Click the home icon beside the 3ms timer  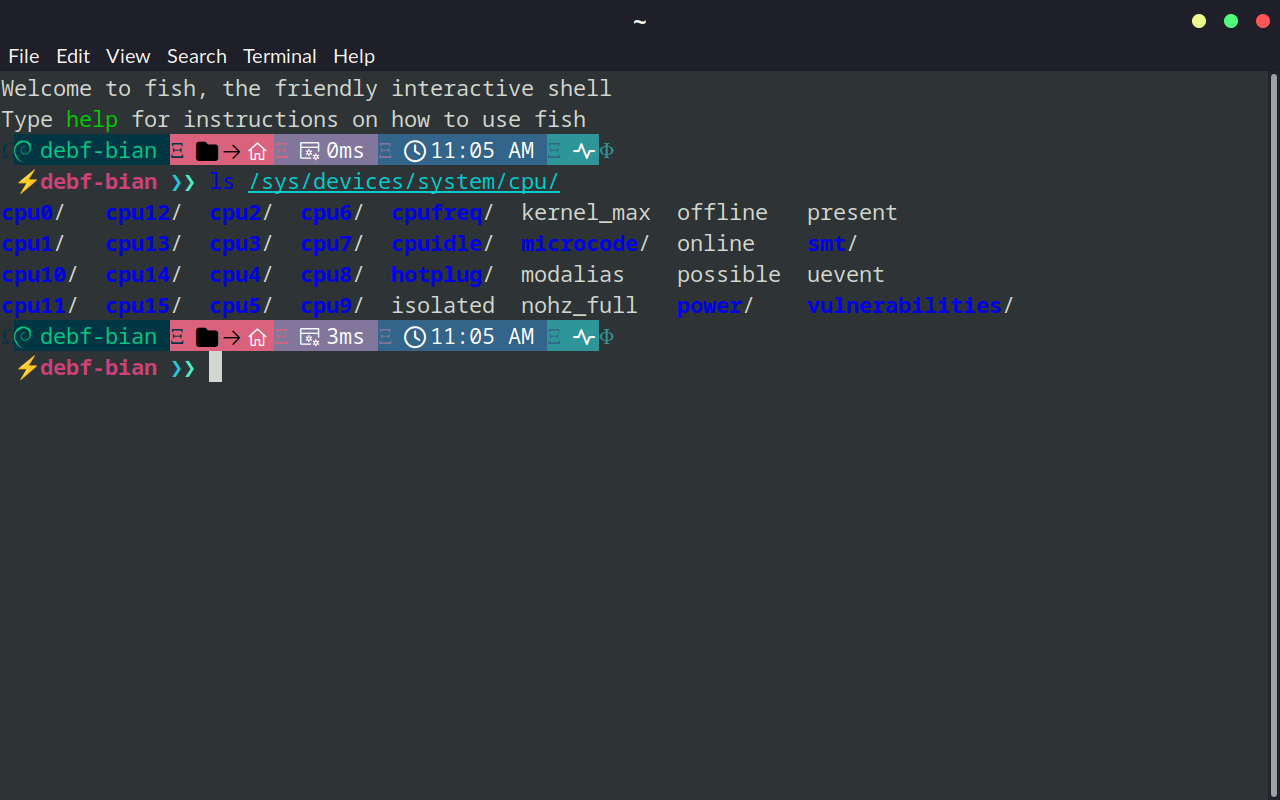click(257, 337)
